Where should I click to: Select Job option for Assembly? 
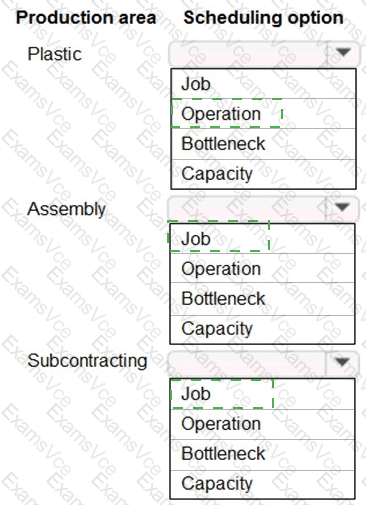click(262, 239)
